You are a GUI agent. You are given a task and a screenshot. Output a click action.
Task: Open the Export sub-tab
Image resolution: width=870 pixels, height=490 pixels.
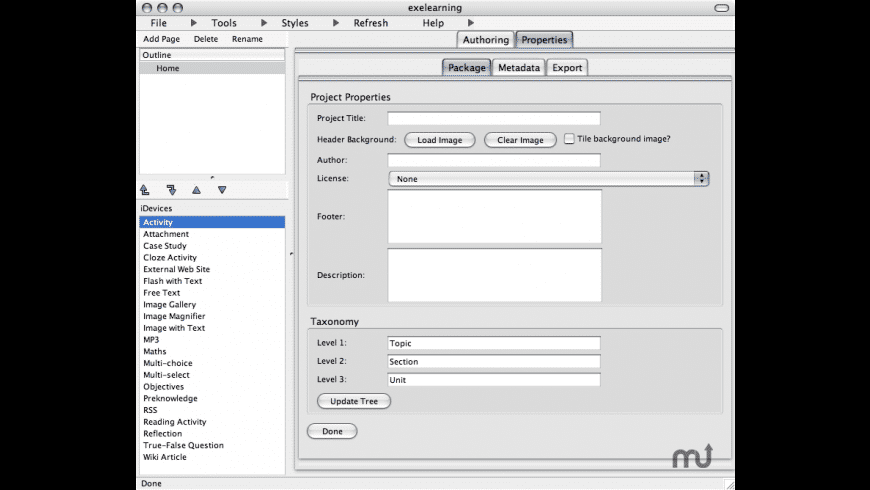click(x=567, y=68)
